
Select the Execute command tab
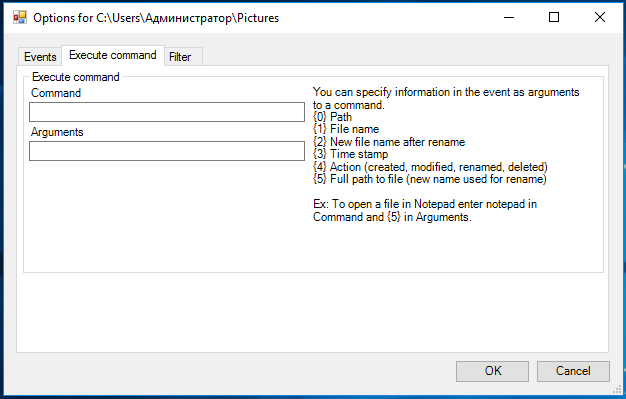pos(113,55)
